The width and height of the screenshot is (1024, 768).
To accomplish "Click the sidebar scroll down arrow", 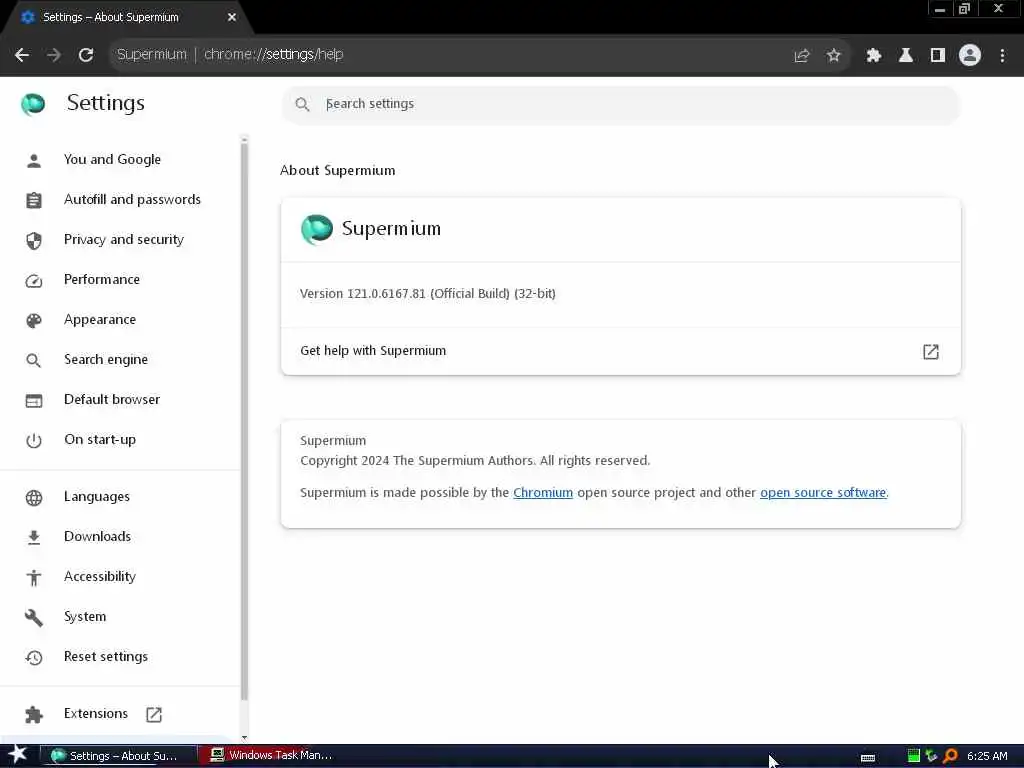I will pos(244,738).
